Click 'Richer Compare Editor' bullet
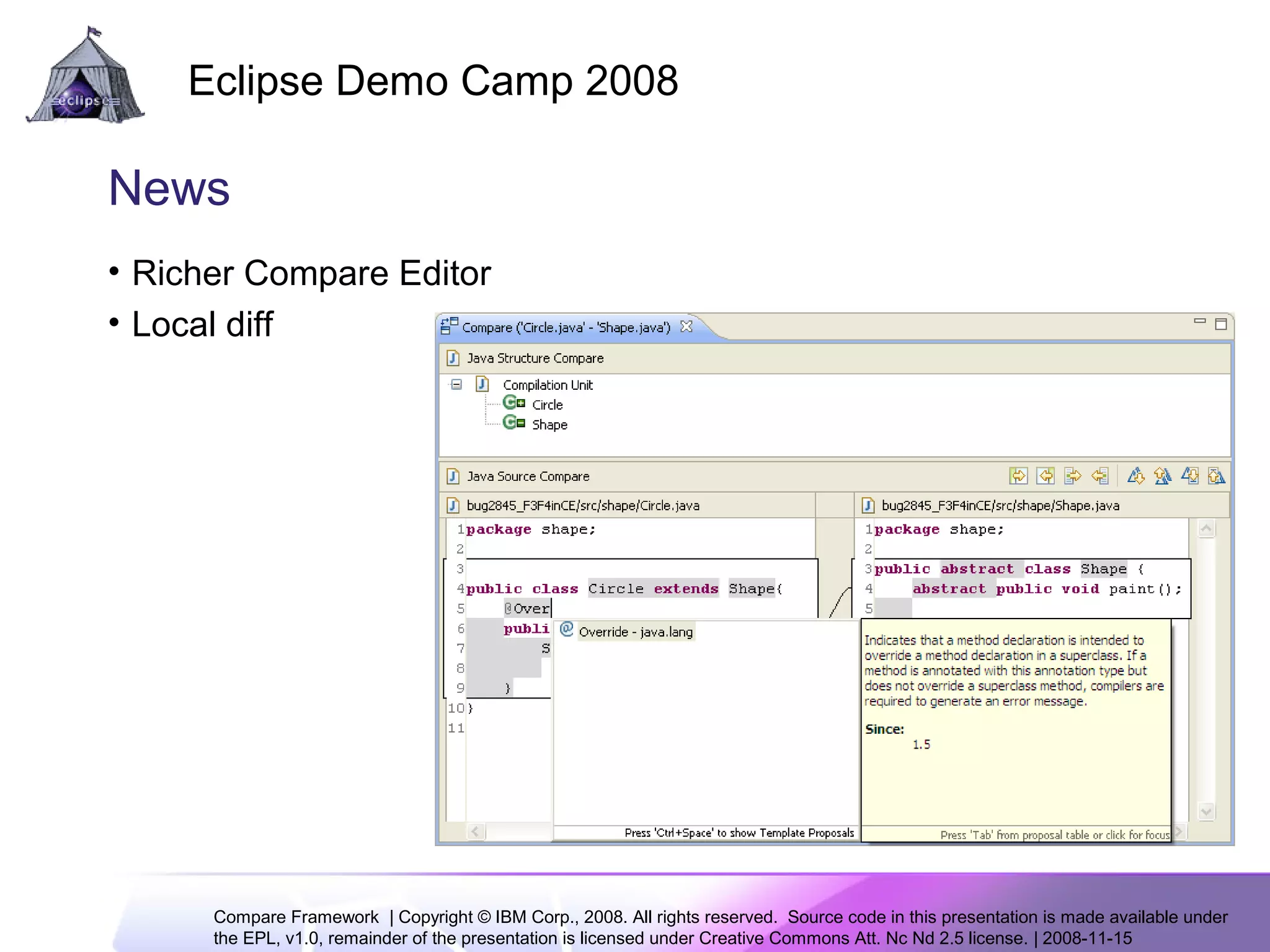 [311, 273]
